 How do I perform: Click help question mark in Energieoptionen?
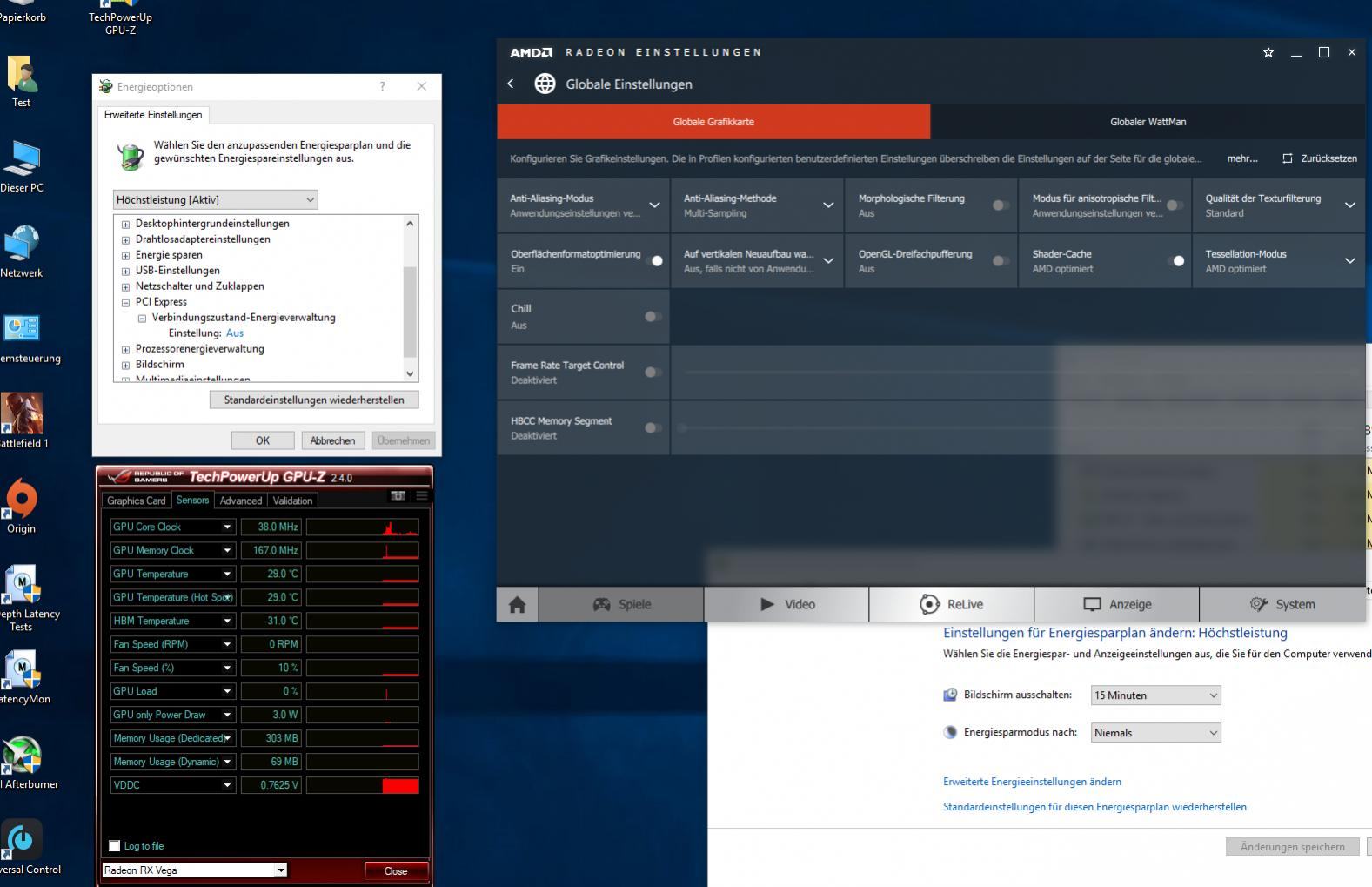382,86
